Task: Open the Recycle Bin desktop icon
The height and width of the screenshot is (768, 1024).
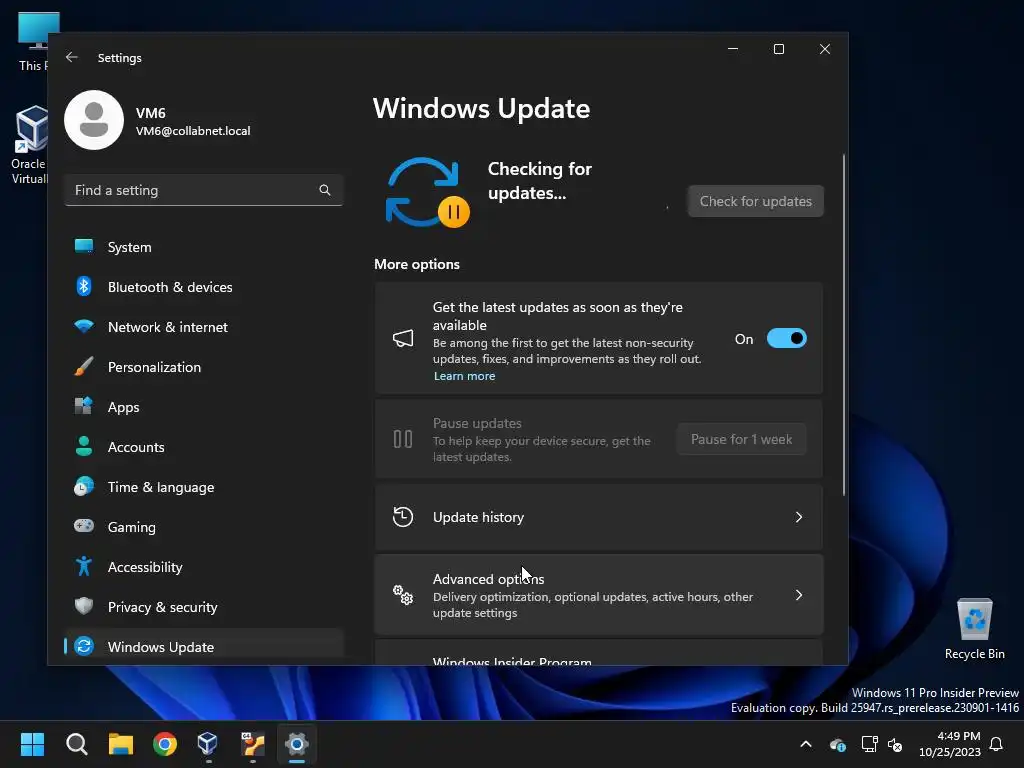Action: (x=974, y=628)
